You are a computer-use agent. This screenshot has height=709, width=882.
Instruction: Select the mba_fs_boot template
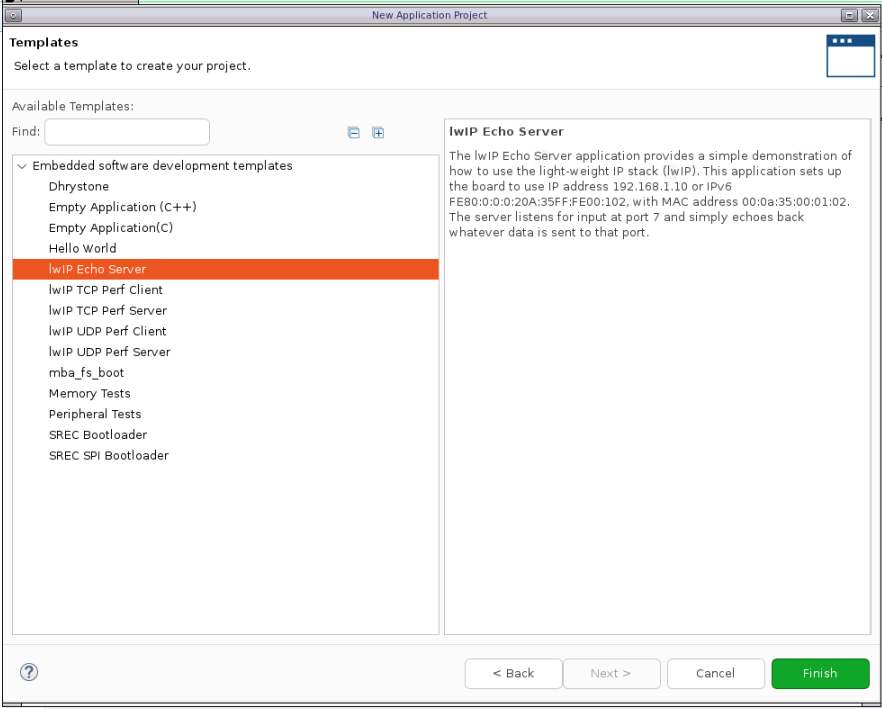(x=86, y=373)
